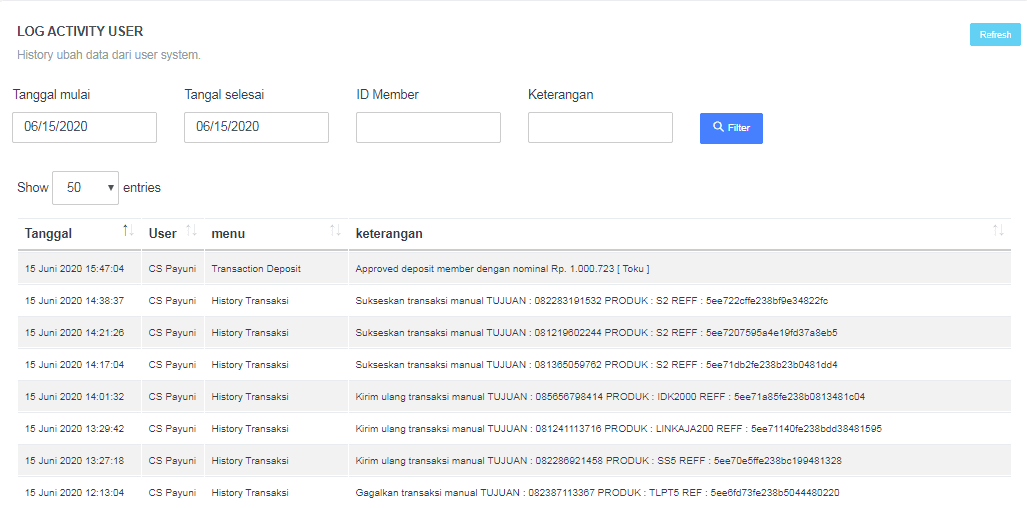Focus the Tangal selesai date field
Viewport: 1027px width, 508px height.
(x=256, y=127)
